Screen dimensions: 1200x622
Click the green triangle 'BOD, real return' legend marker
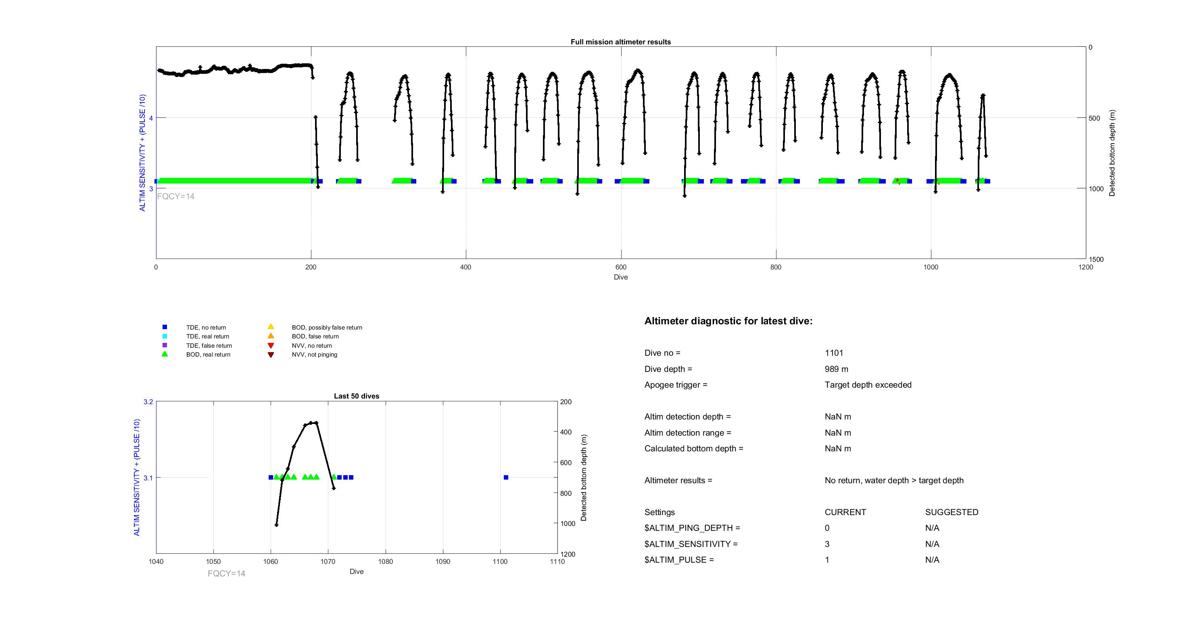pos(164,354)
